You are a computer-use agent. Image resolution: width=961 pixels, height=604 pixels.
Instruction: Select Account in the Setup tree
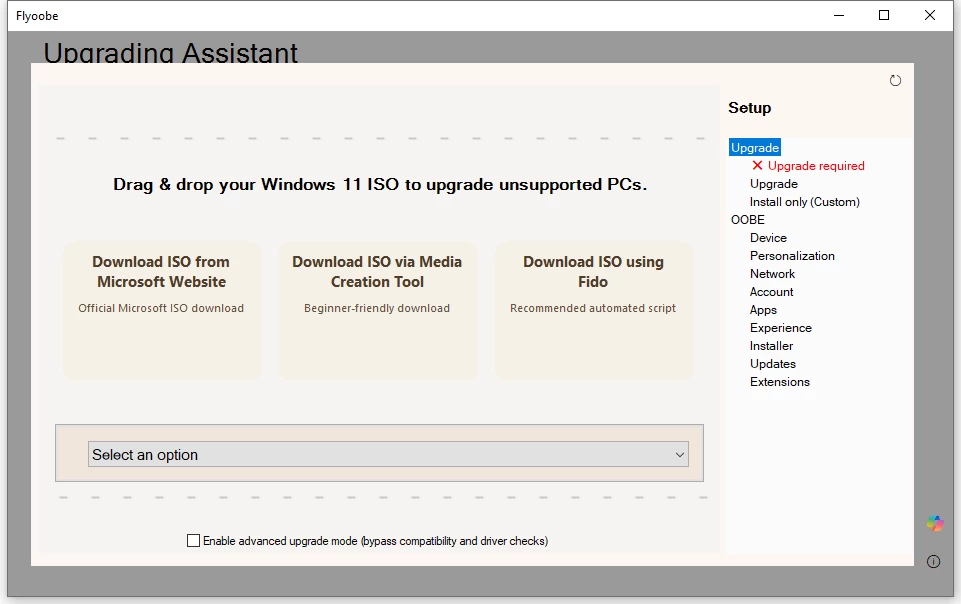tap(771, 292)
